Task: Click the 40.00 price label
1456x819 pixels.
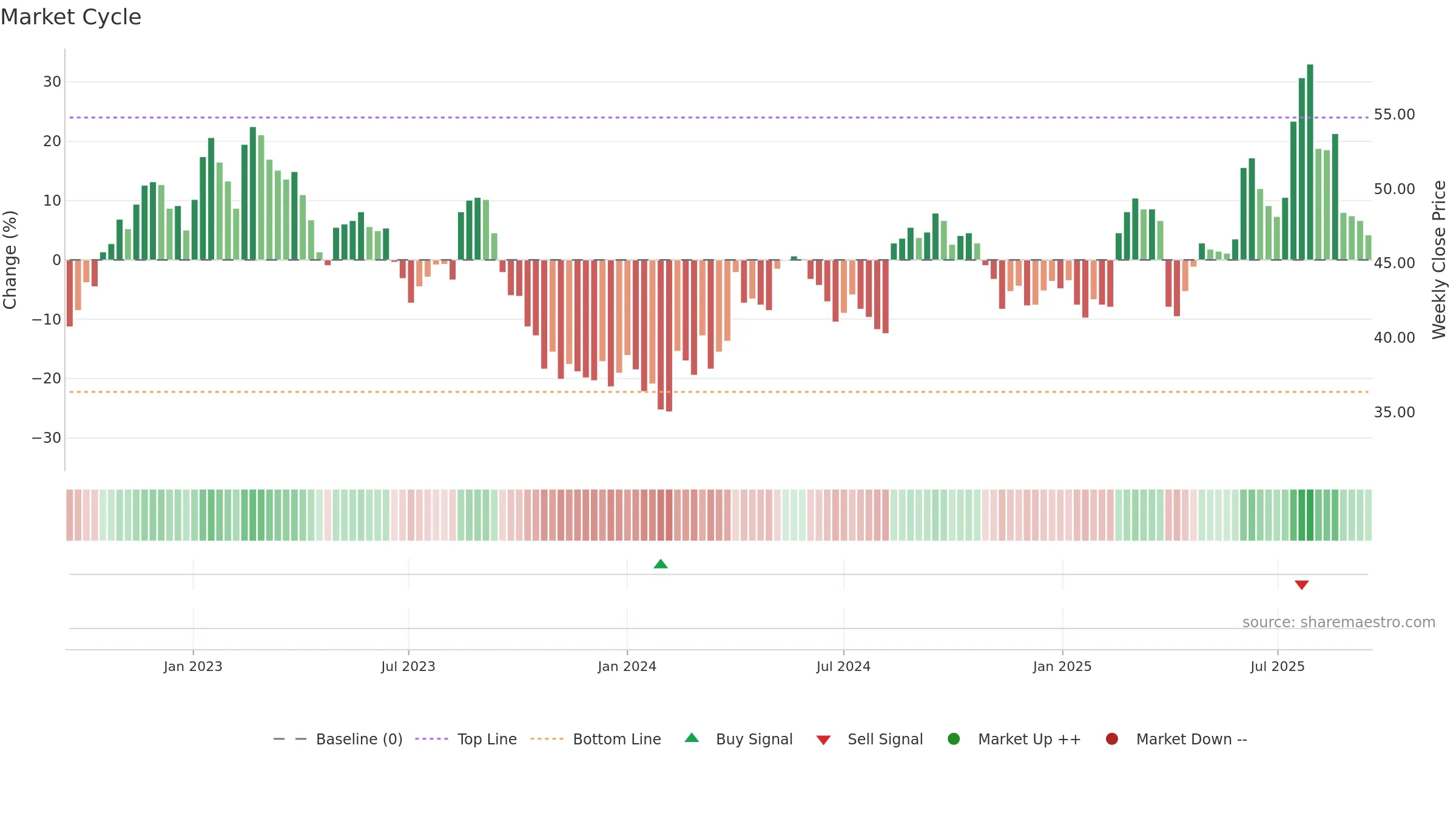Action: coord(1394,338)
